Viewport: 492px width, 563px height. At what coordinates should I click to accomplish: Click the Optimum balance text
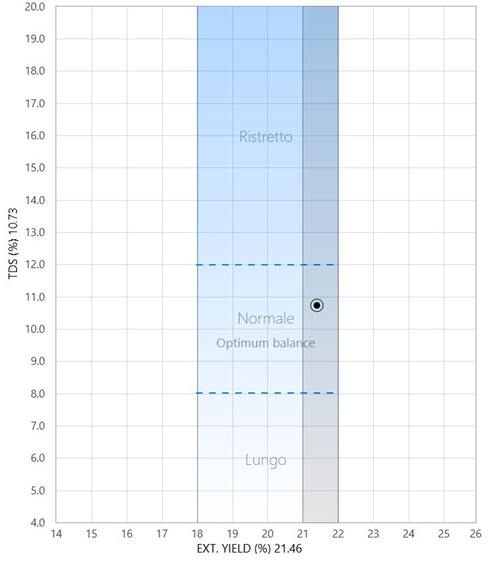[266, 343]
